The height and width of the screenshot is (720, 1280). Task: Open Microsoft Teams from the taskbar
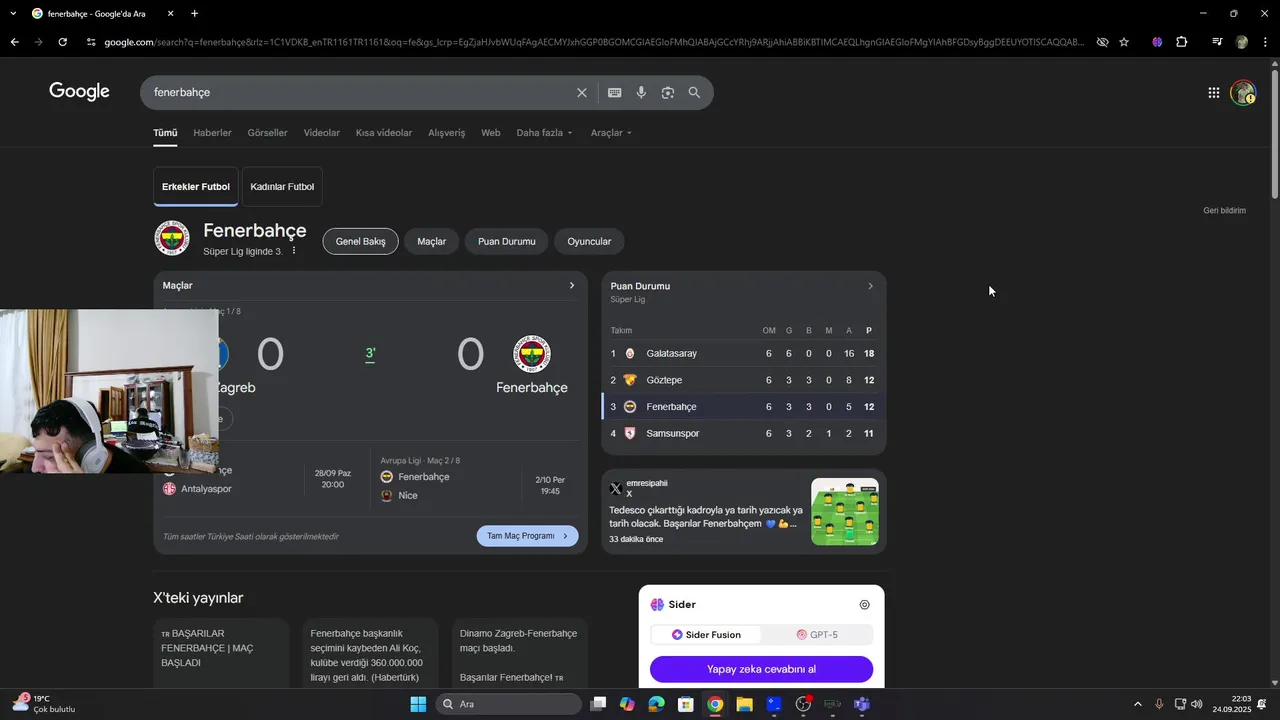point(862,704)
